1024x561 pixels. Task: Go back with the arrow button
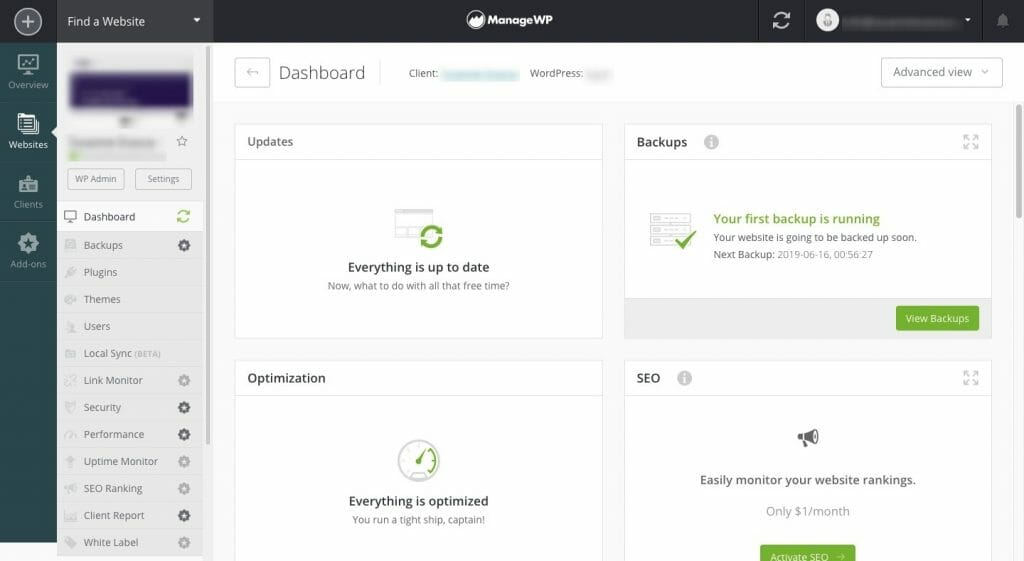pos(252,72)
